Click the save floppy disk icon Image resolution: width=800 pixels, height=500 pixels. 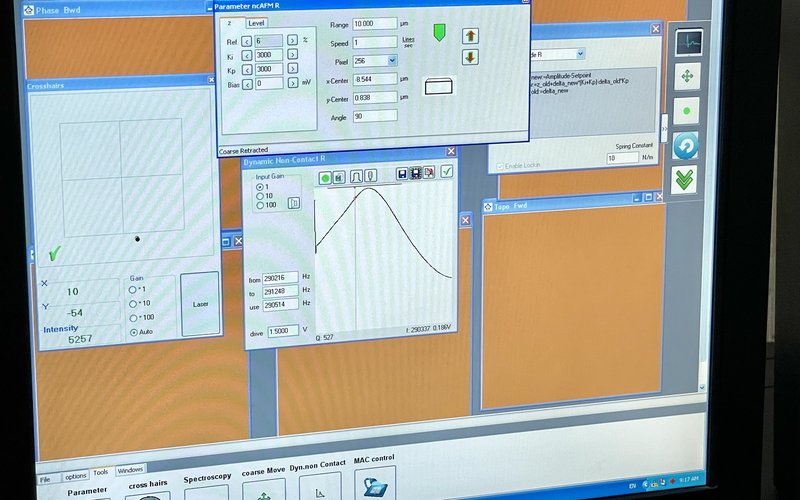click(401, 174)
